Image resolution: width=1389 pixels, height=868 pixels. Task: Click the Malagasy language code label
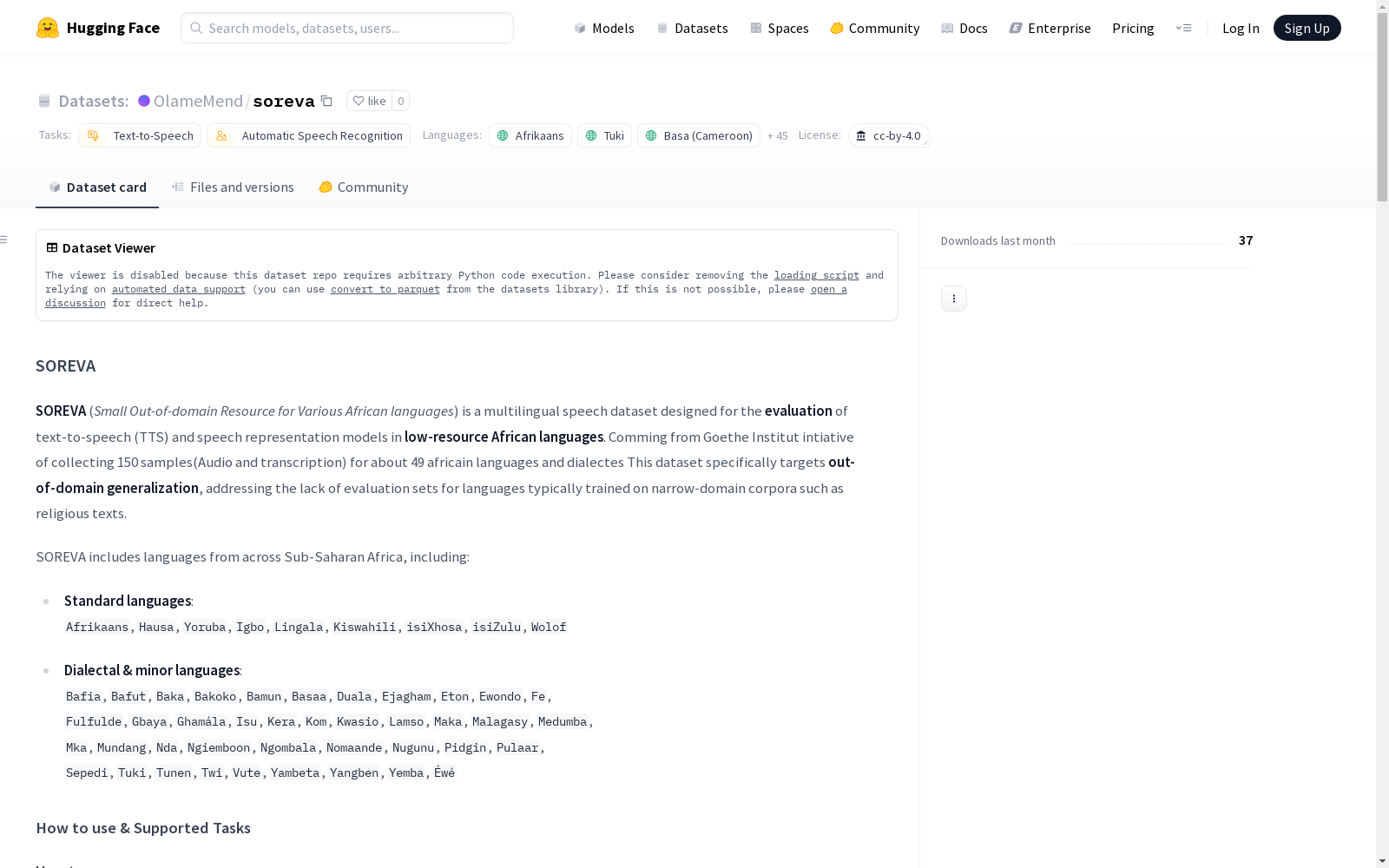500,721
